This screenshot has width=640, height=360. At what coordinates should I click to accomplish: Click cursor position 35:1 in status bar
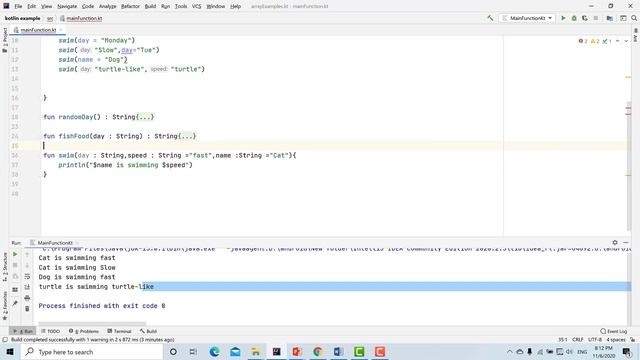563,340
